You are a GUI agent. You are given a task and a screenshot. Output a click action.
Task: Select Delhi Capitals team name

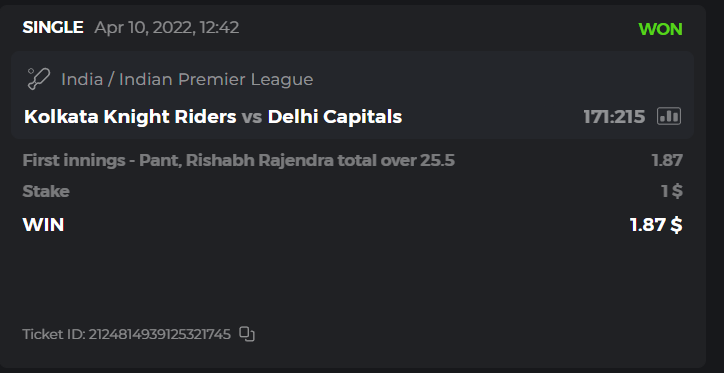click(335, 117)
